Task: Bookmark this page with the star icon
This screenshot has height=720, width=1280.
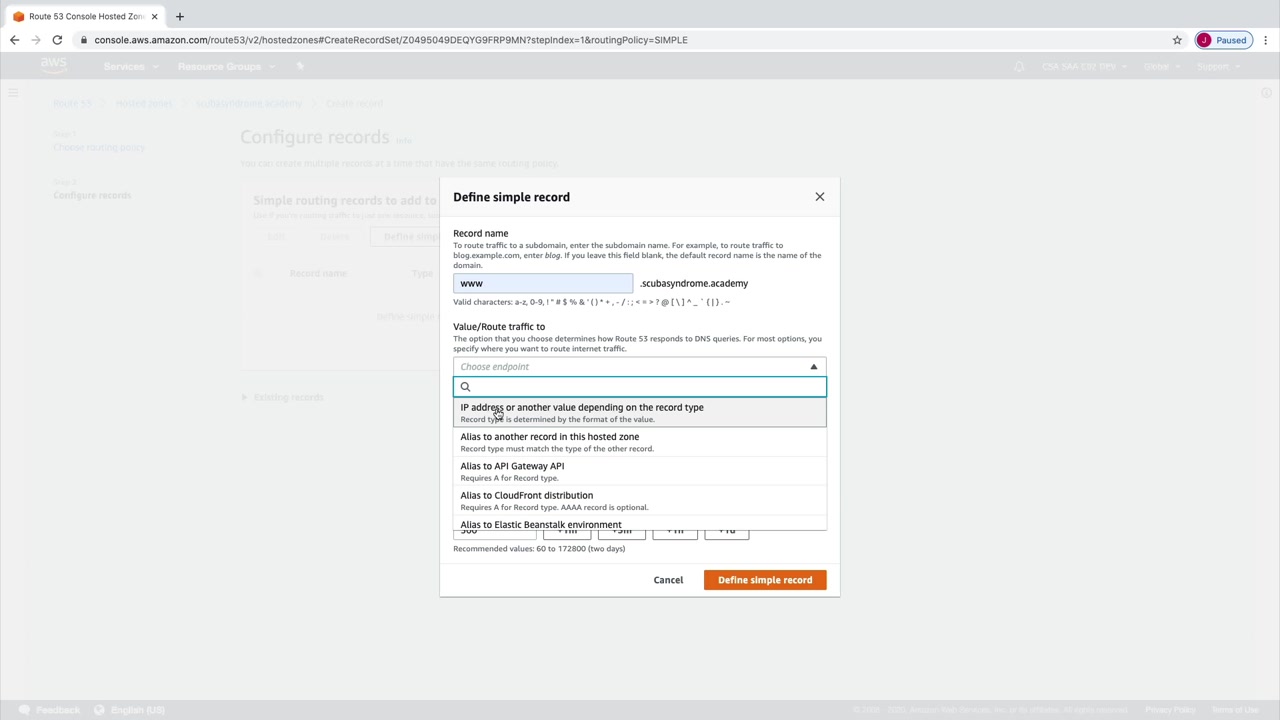Action: click(x=1177, y=40)
